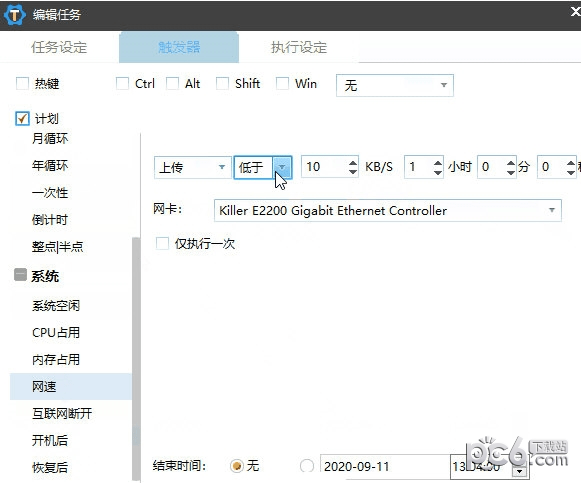581x483 pixels.
Task: Open the 网卡 network adapter dropdown
Action: click(388, 210)
